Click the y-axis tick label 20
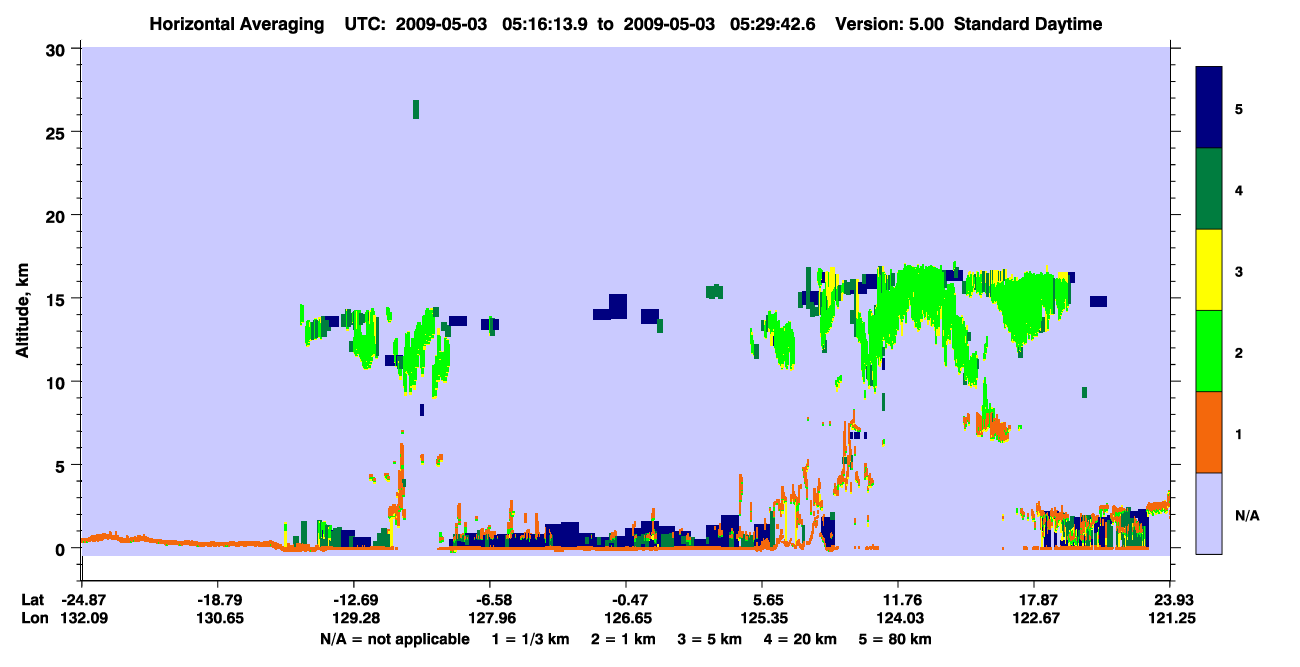The width and height of the screenshot is (1300, 667). pos(58,215)
